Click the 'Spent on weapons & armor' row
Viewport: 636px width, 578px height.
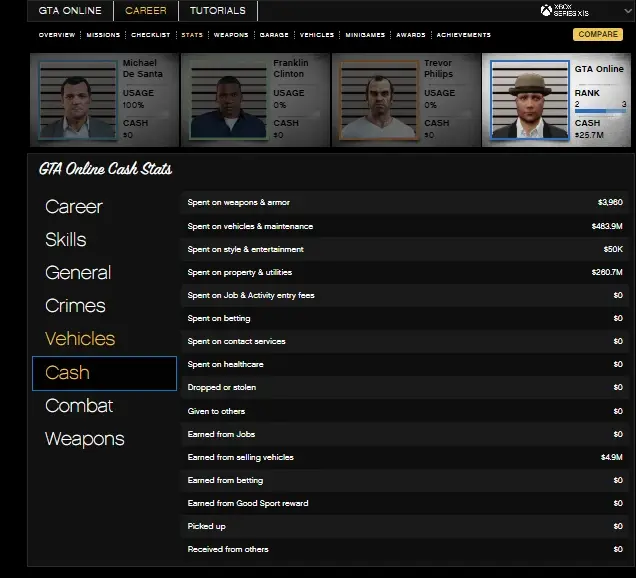point(404,202)
